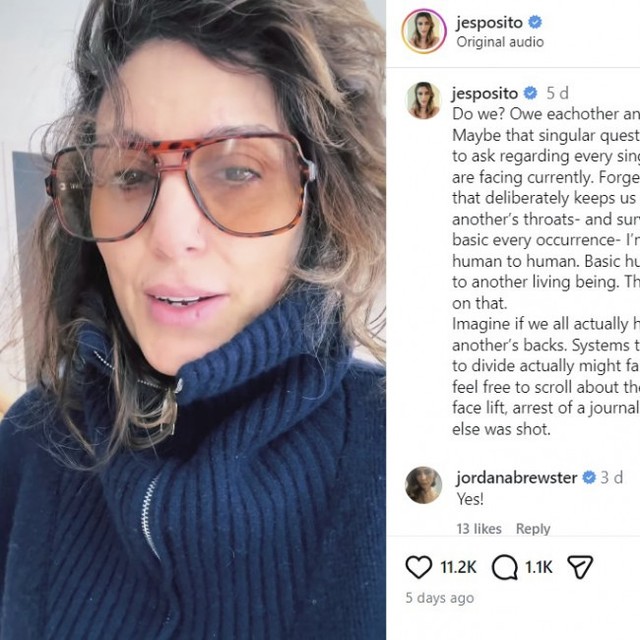Like the post with the heart icon
The height and width of the screenshot is (640, 640).
(x=418, y=567)
